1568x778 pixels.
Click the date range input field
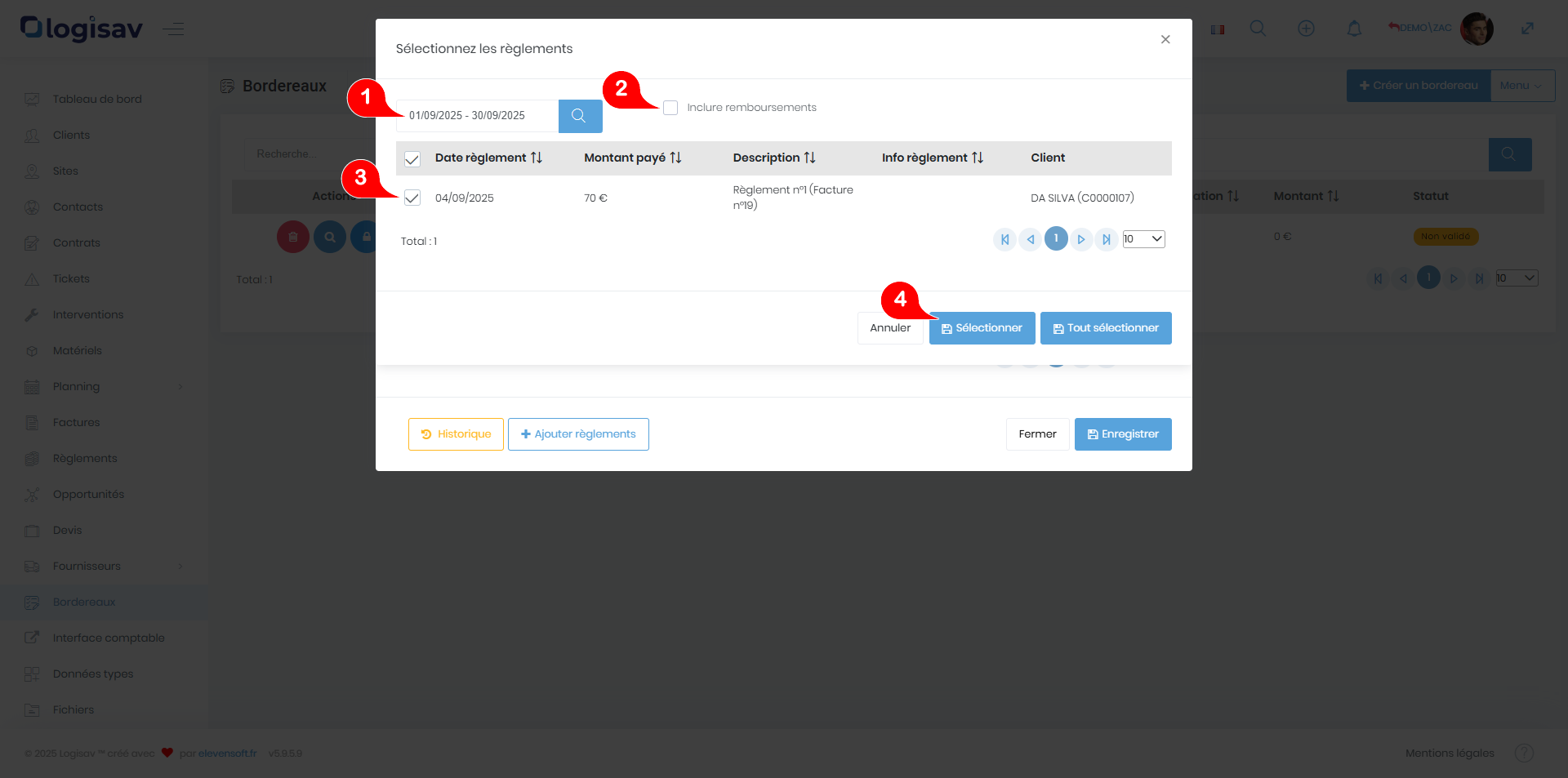click(x=478, y=116)
